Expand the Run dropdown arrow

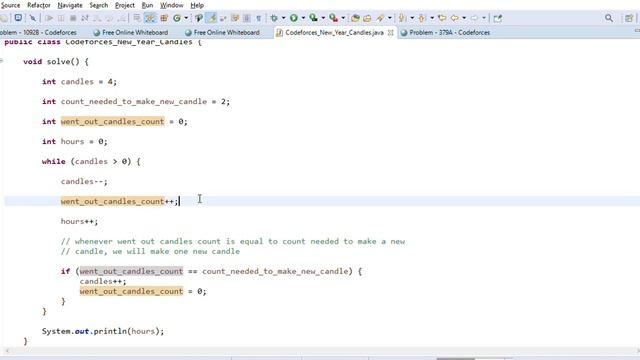coord(303,18)
